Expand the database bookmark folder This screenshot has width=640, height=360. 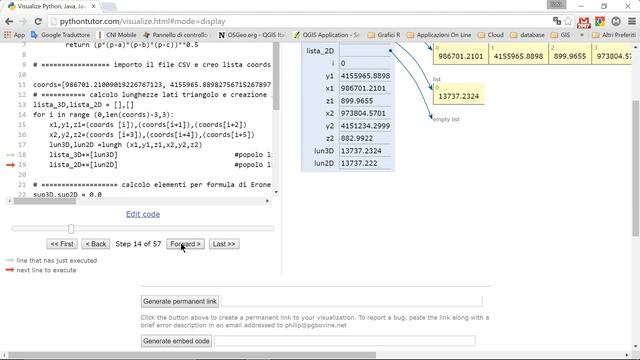click(x=527, y=35)
